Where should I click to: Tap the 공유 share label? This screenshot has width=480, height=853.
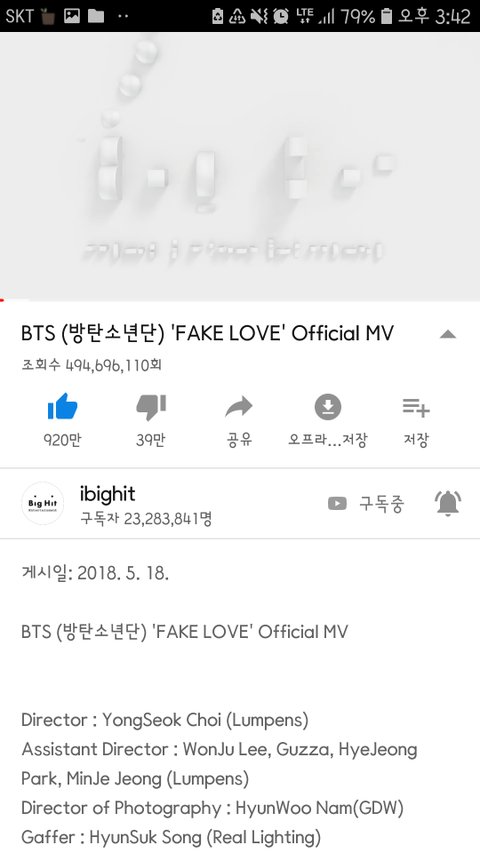pyautogui.click(x=239, y=440)
